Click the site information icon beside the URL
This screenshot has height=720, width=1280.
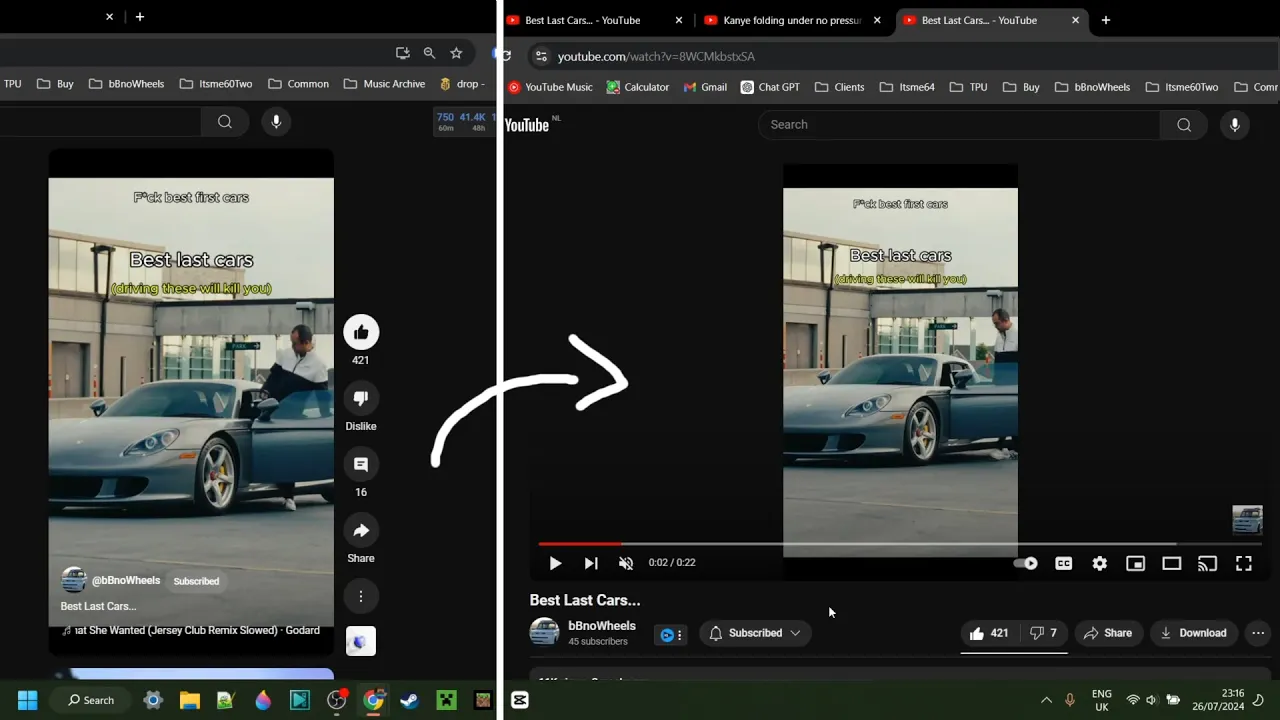[x=541, y=57]
